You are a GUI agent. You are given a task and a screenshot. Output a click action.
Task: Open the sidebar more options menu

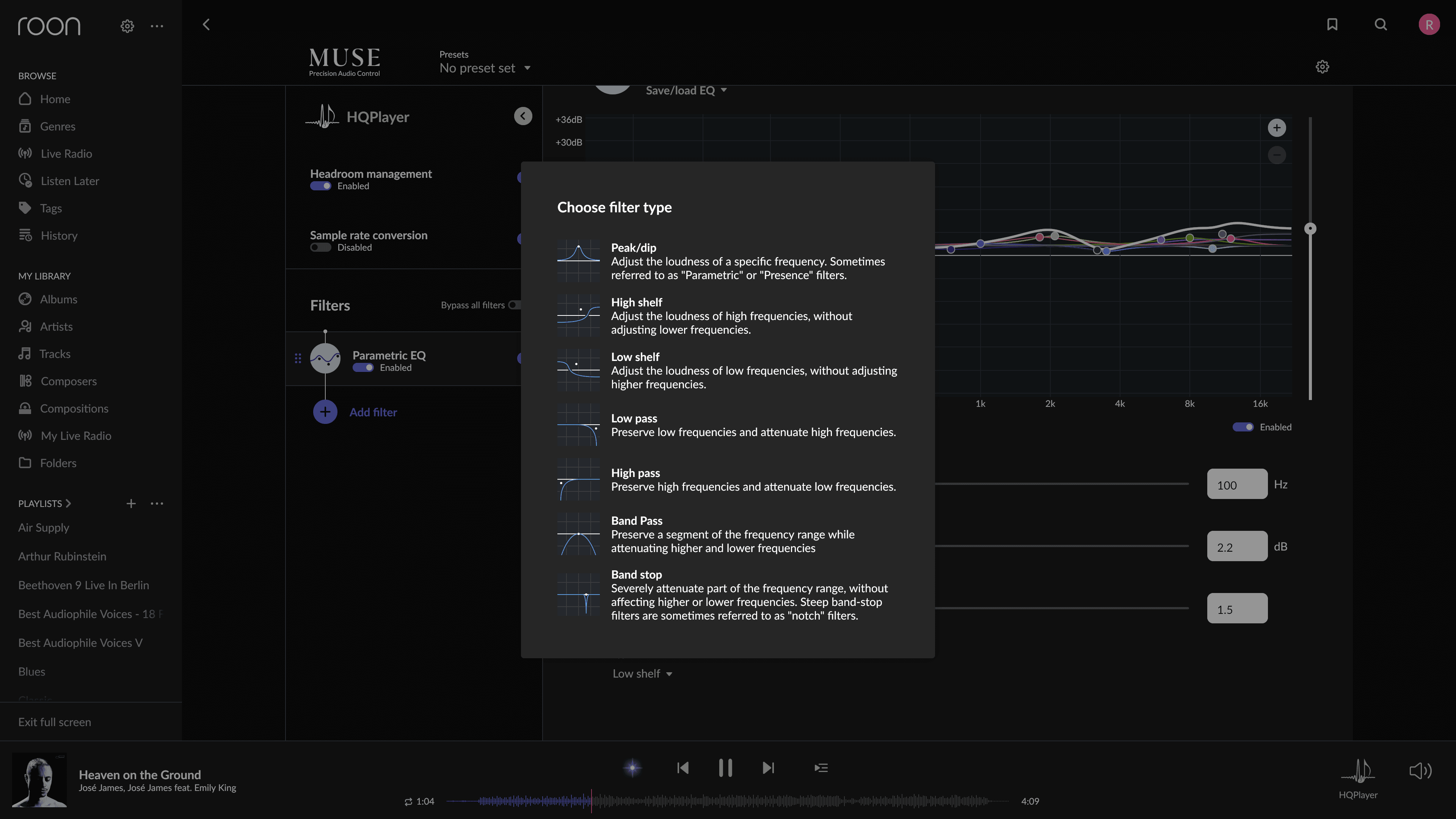tap(157, 26)
